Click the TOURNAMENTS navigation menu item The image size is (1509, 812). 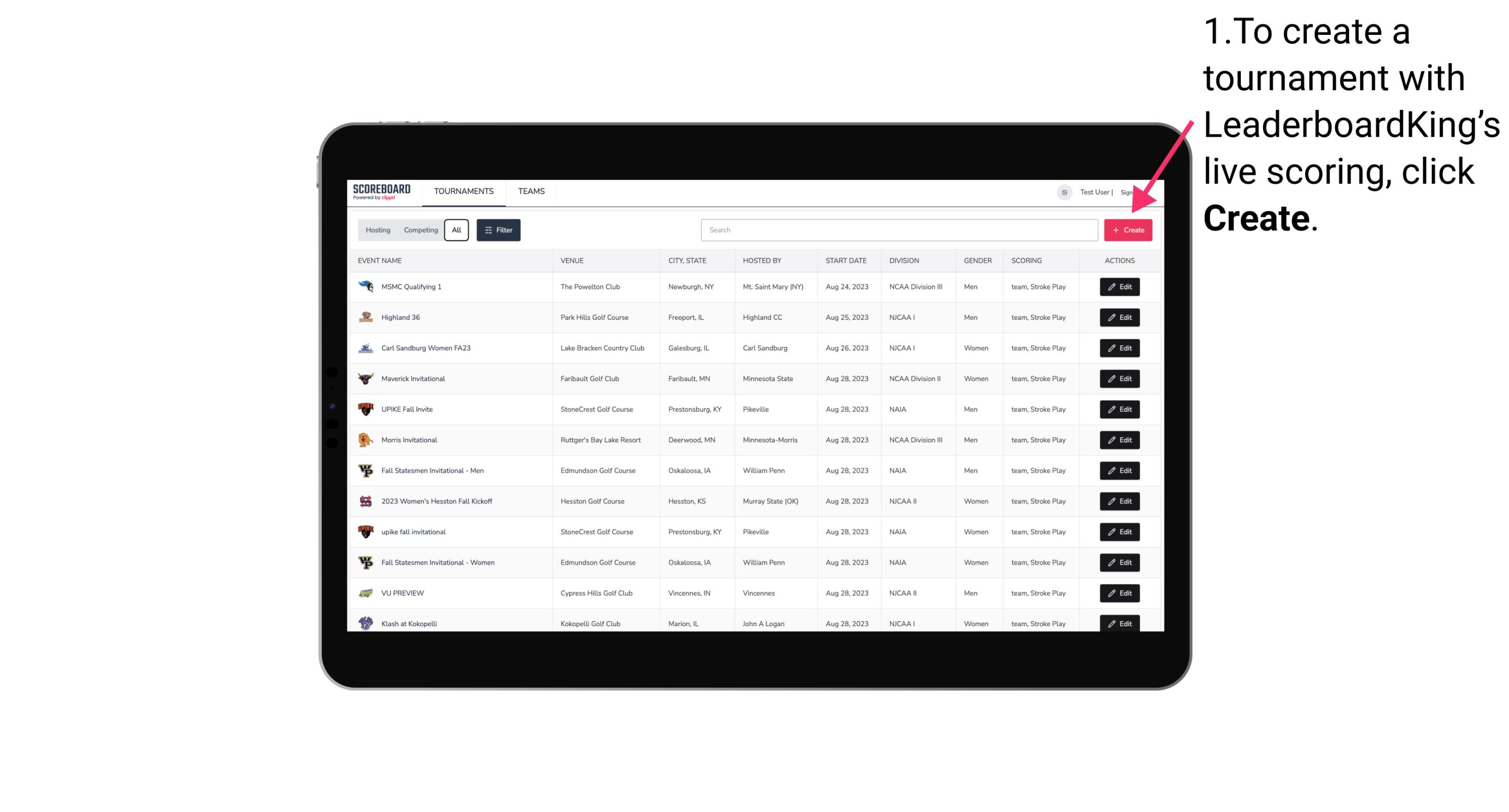pyautogui.click(x=464, y=191)
